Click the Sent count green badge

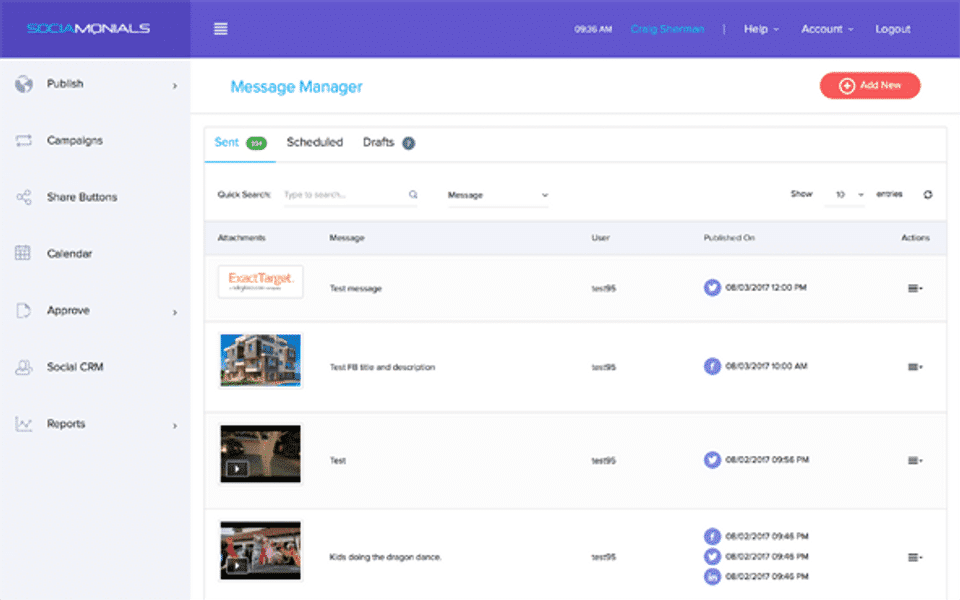[257, 143]
